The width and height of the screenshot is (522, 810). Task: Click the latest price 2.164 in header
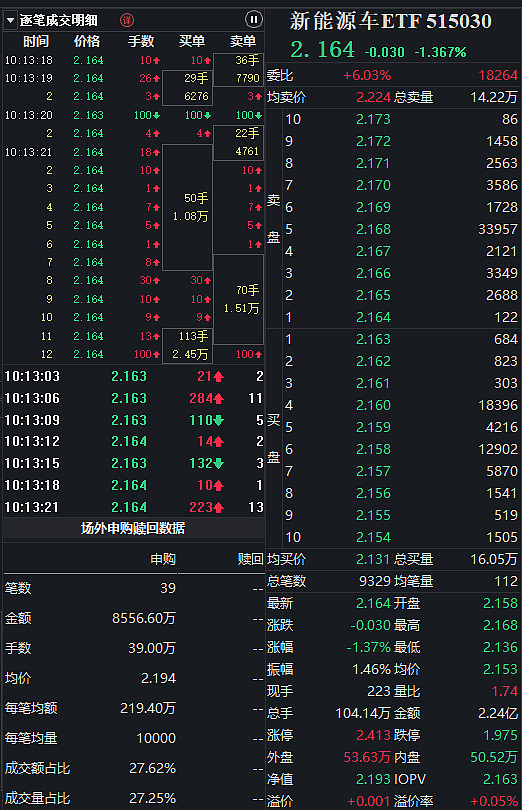point(323,50)
